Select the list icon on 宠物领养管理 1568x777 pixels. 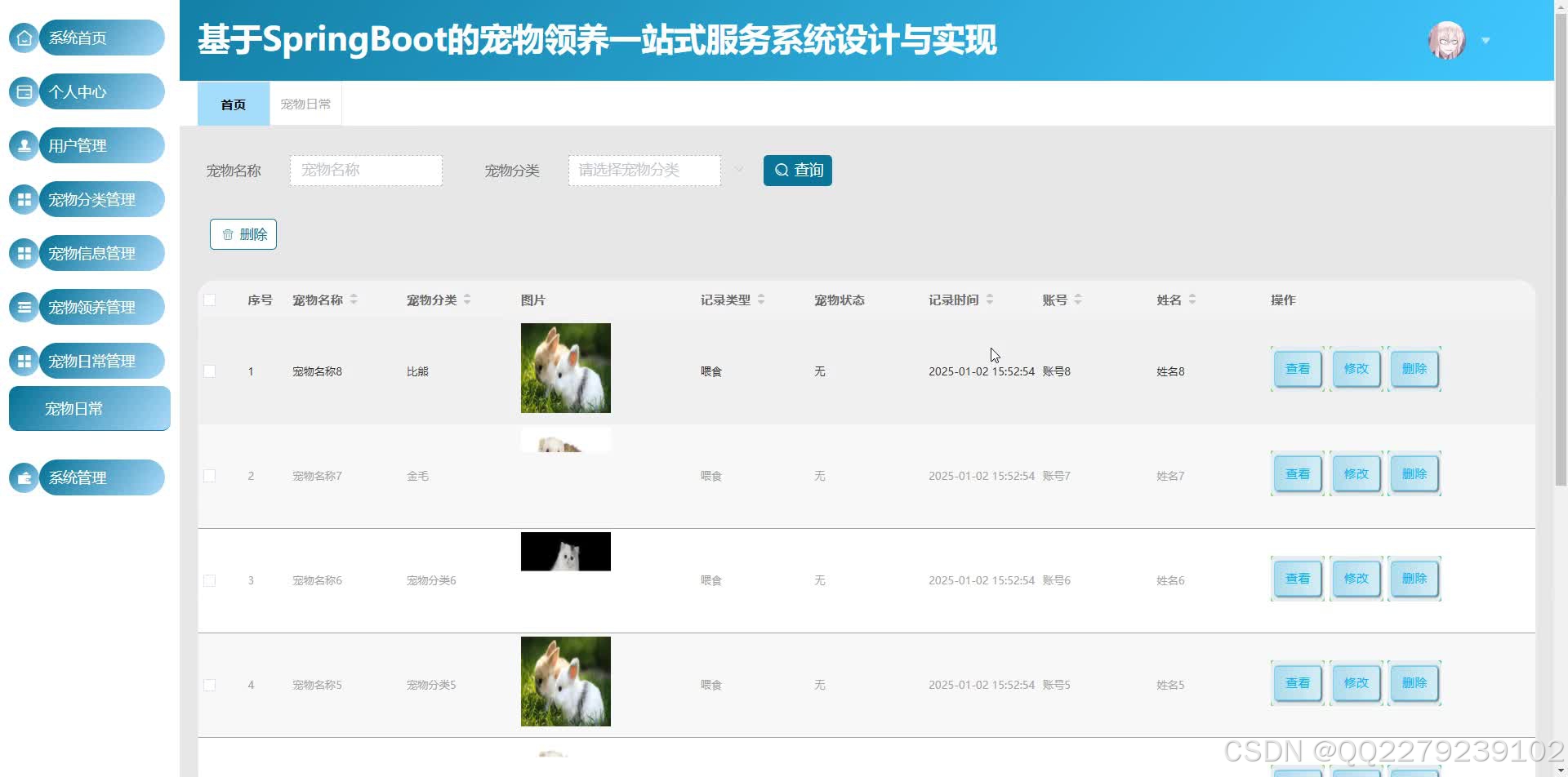point(24,307)
